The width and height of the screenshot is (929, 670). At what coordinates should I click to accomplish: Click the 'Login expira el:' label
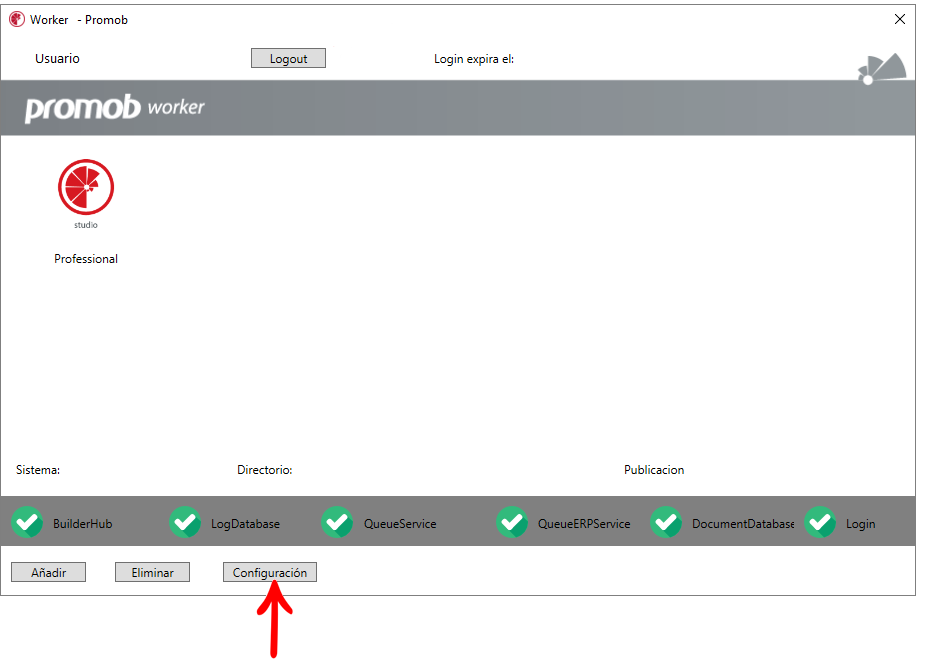474,59
